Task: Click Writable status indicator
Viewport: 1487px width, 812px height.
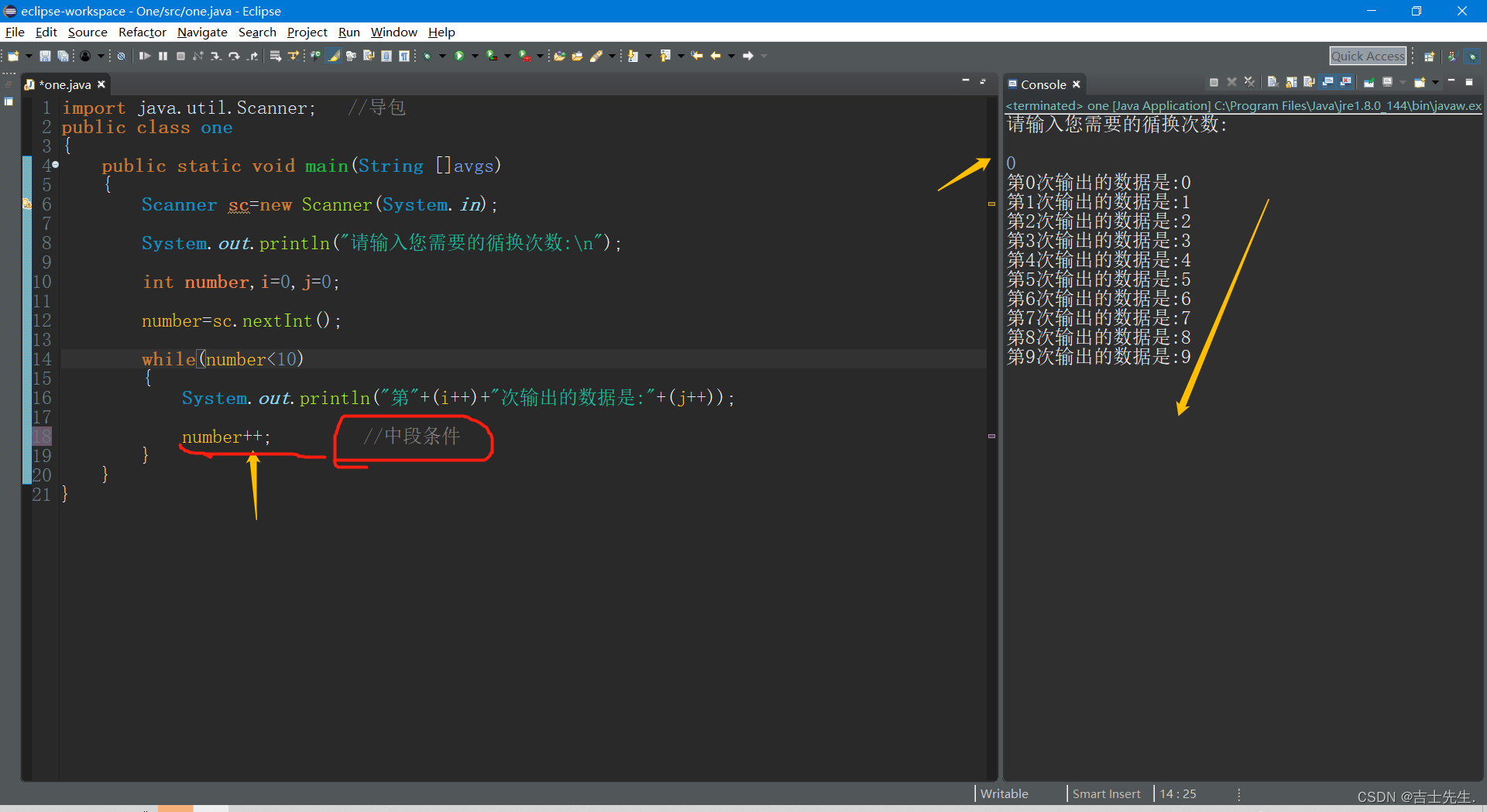Action: pyautogui.click(x=1004, y=793)
